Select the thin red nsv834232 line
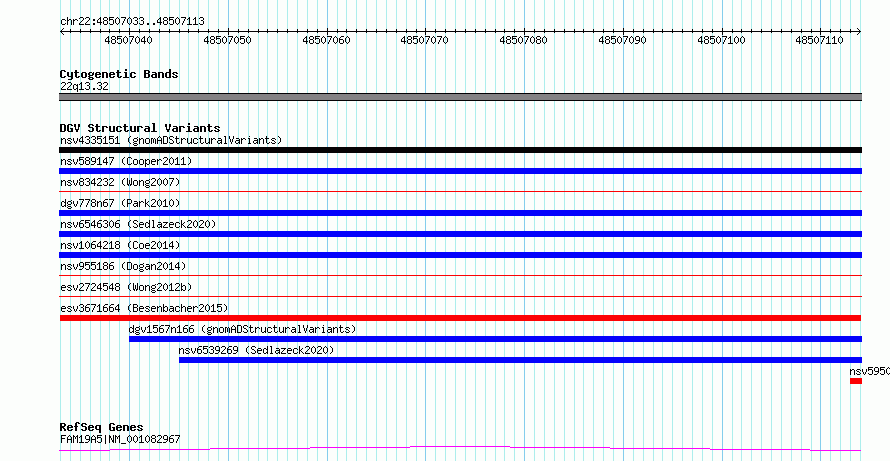The width and height of the screenshot is (890, 461). 460,192
